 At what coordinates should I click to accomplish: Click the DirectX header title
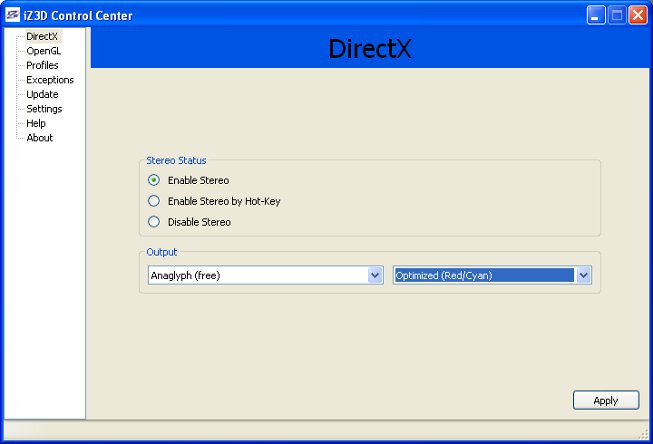click(370, 49)
